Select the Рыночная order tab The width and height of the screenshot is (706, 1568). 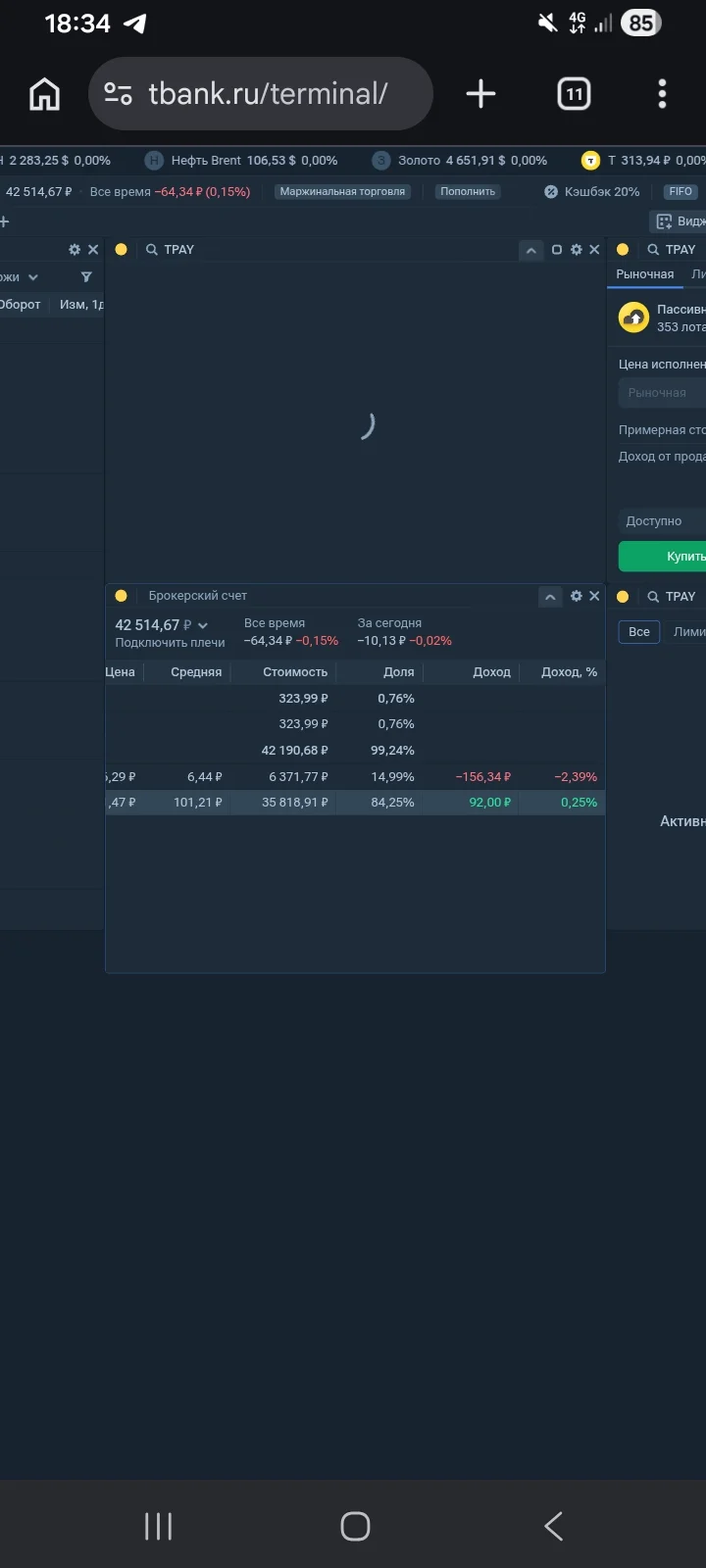point(645,274)
